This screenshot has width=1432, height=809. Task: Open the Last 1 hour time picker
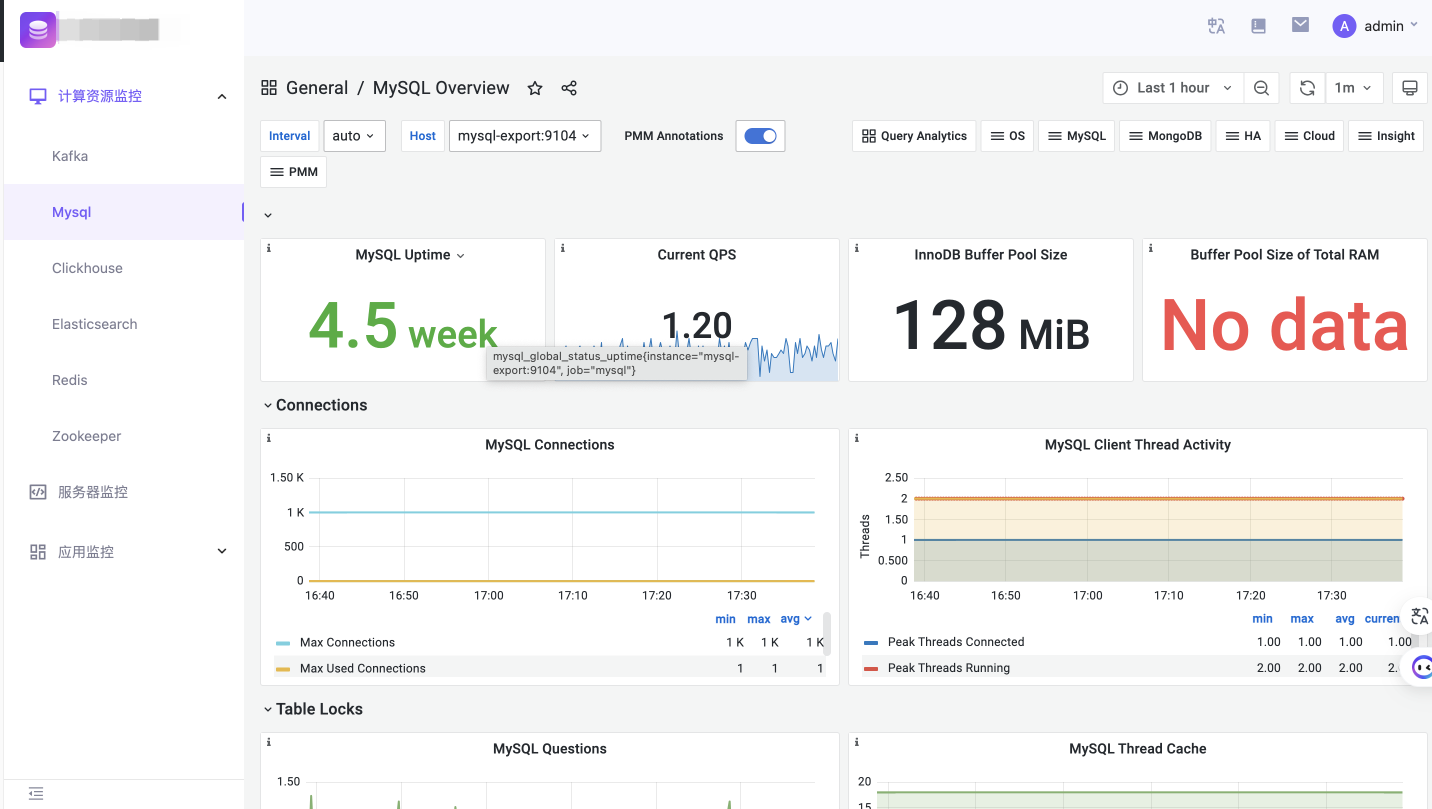click(1173, 88)
